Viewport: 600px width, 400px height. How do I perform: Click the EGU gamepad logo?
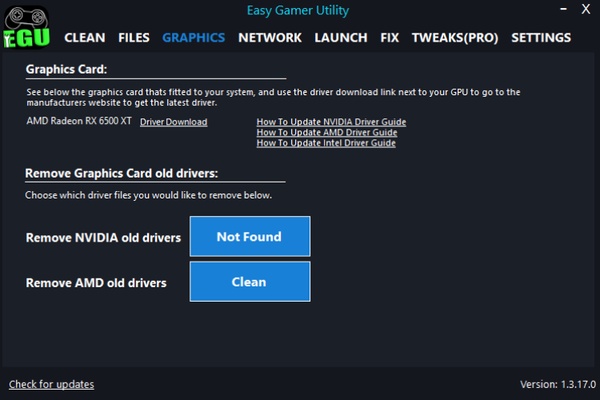[26, 27]
